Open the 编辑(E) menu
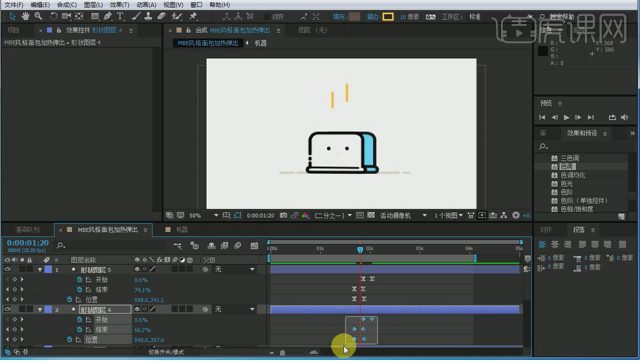641x361 pixels. pos(40,5)
